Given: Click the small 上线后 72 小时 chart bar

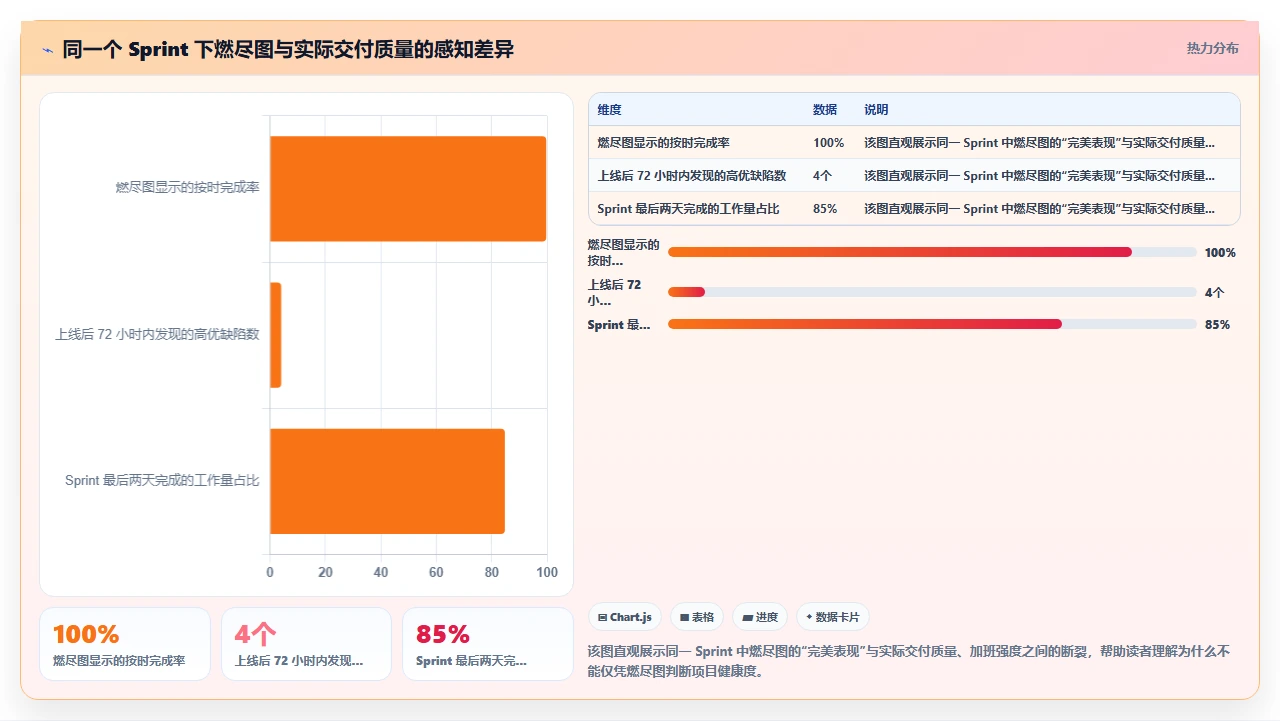Looking at the screenshot, I should click(x=275, y=335).
